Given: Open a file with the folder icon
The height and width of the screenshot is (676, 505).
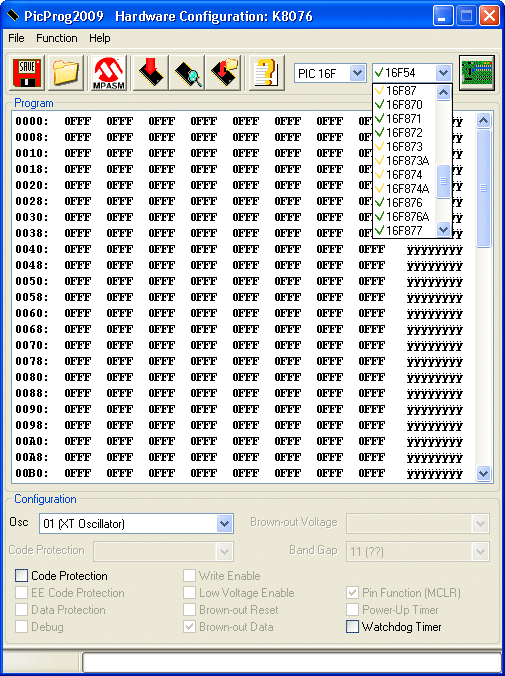Looking at the screenshot, I should coord(66,73).
